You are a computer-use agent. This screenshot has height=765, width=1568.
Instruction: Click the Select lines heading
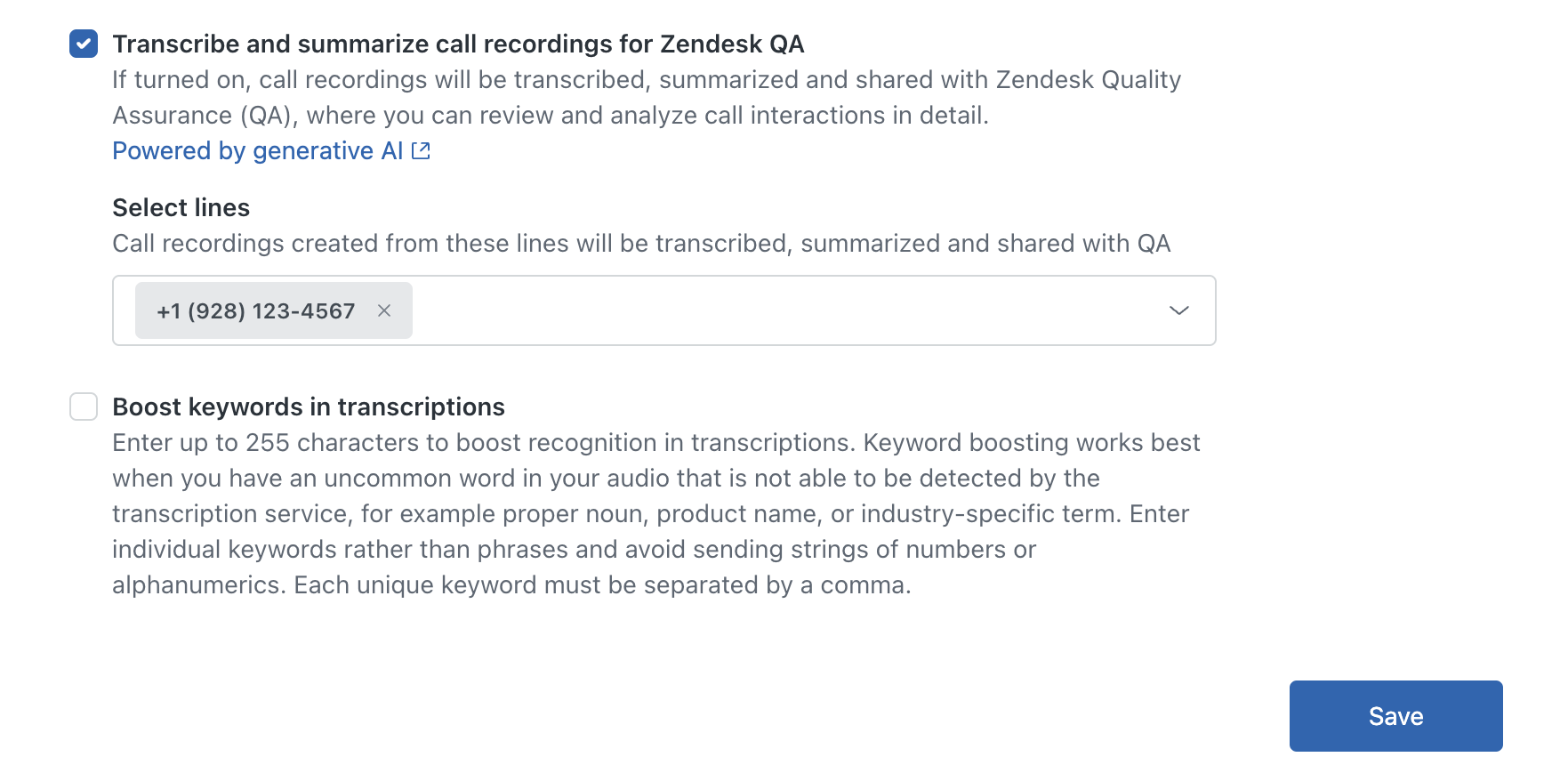[181, 207]
